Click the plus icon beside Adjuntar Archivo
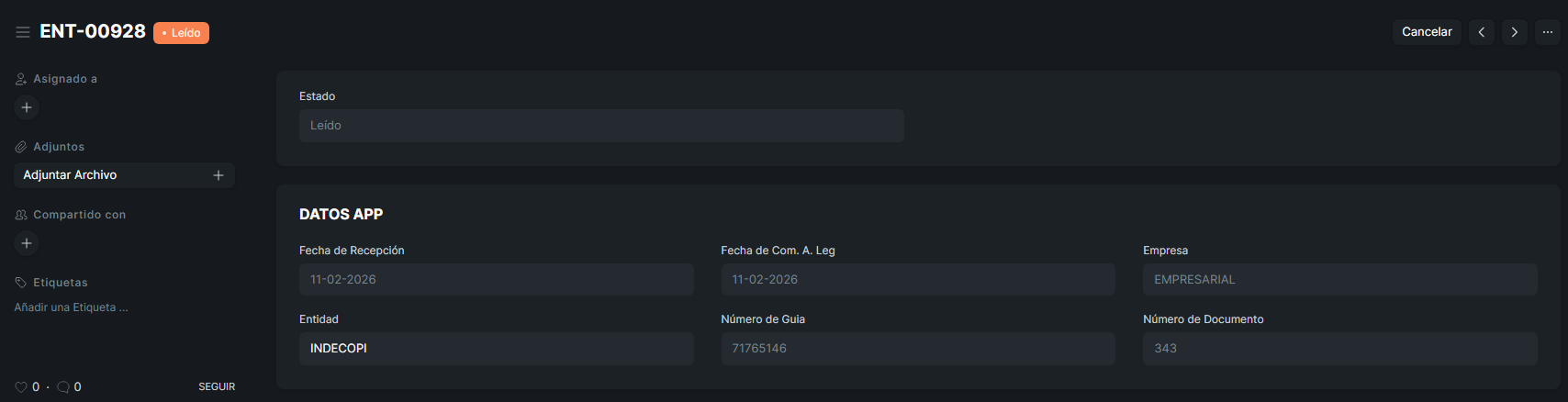Viewport: 1568px width, 402px height. pyautogui.click(x=218, y=175)
